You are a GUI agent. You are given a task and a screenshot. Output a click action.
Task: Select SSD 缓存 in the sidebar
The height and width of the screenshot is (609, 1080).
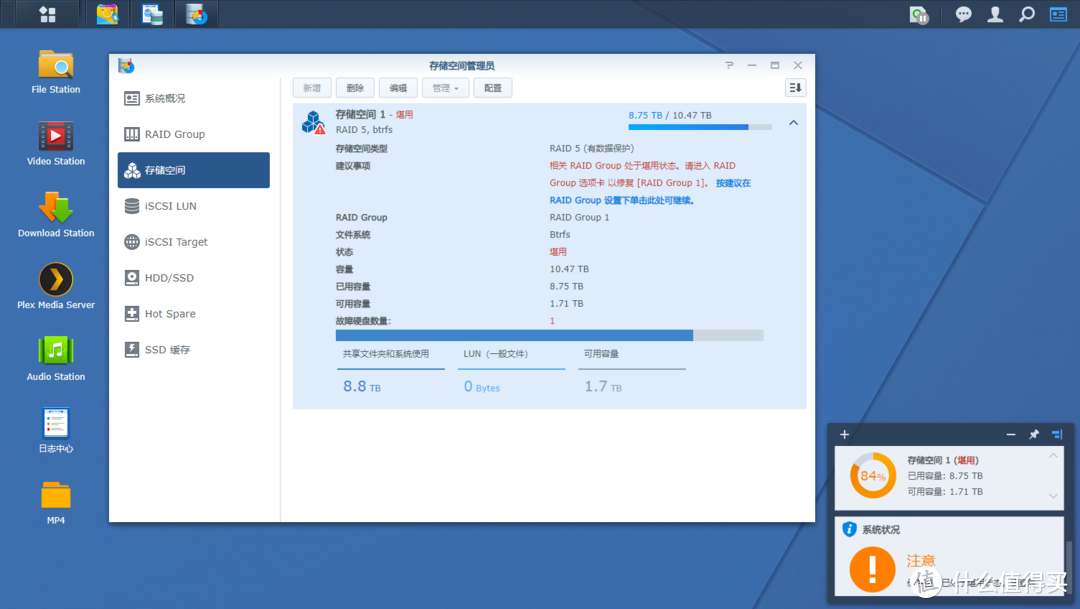pos(194,349)
